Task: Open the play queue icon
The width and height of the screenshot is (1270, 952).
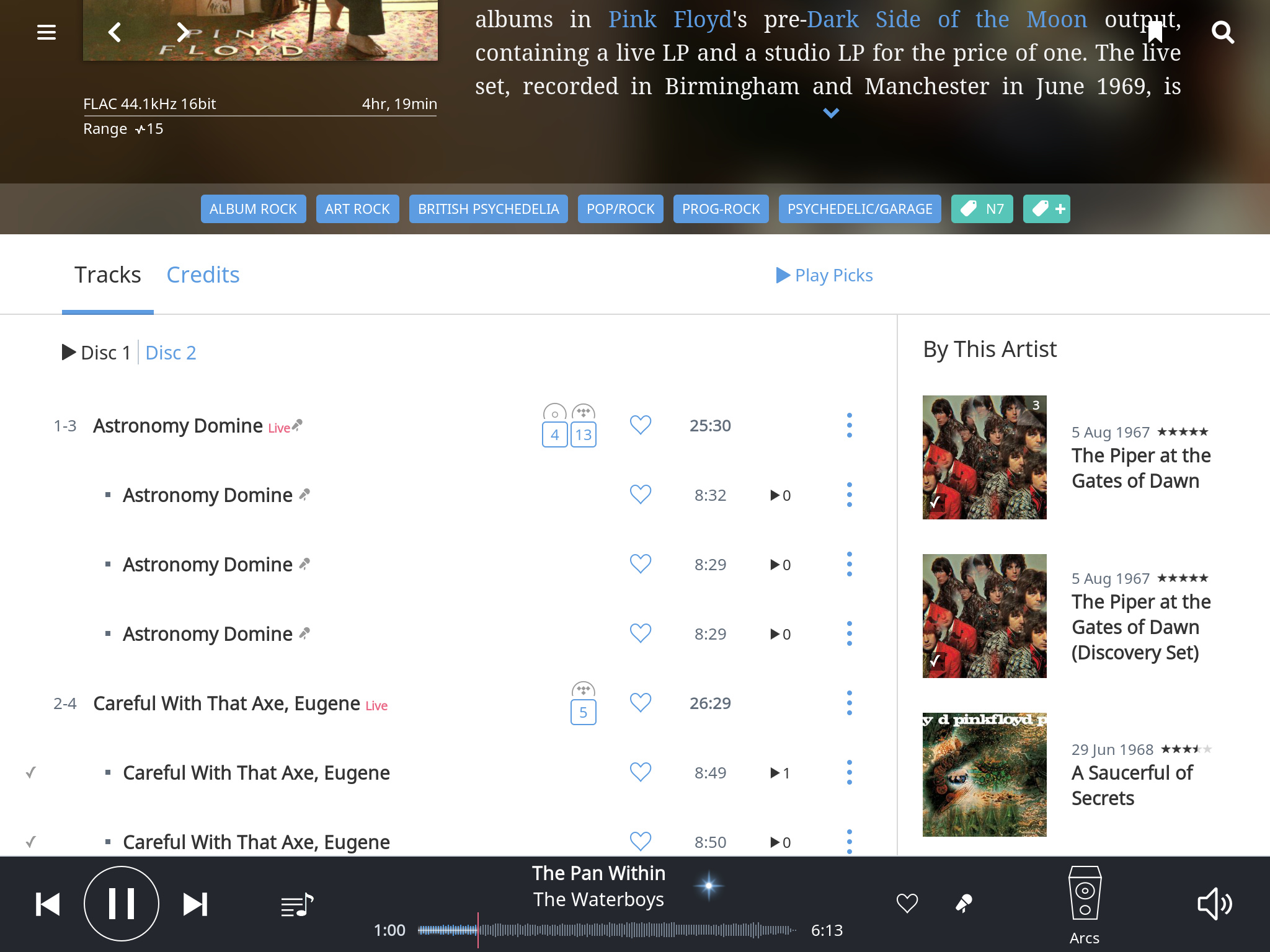Action: pyautogui.click(x=297, y=904)
